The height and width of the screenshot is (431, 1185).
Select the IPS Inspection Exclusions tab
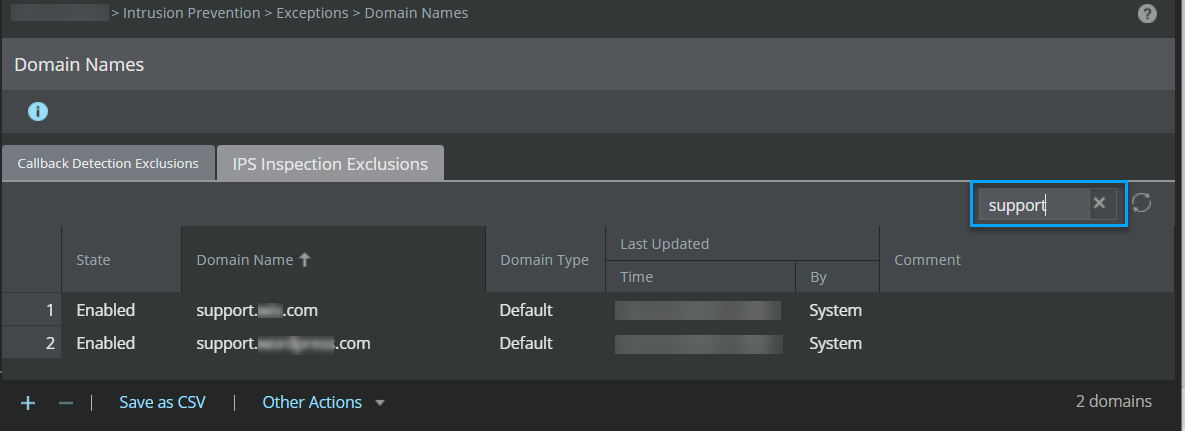(x=330, y=163)
